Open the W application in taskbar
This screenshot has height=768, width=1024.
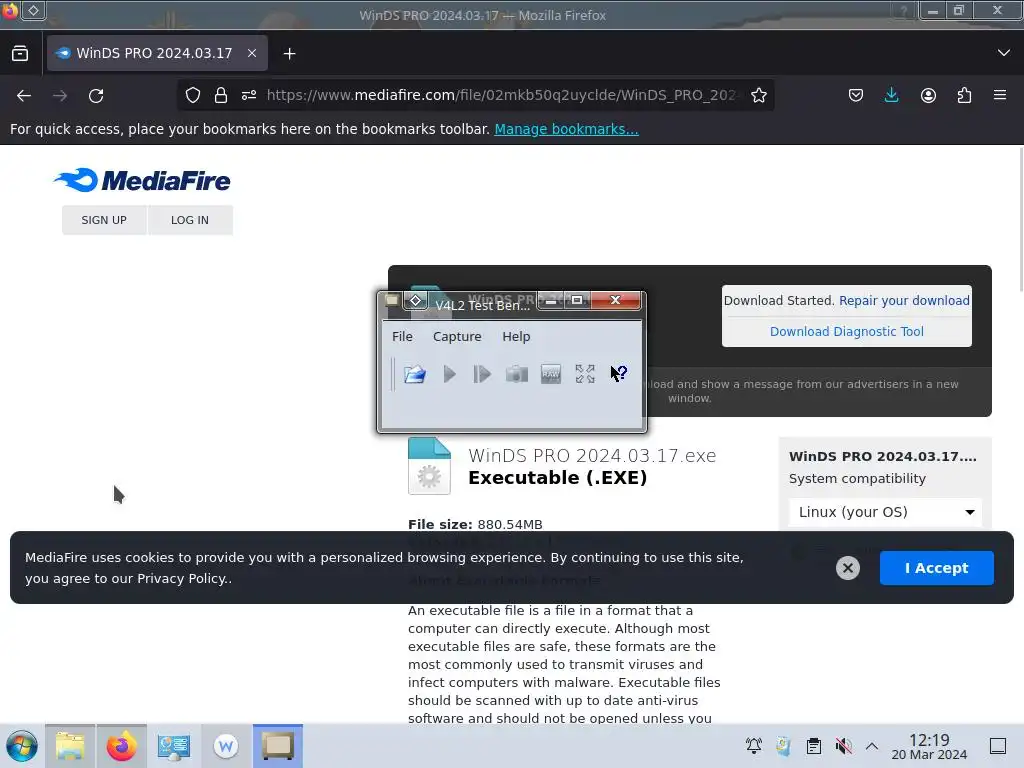tap(226, 746)
